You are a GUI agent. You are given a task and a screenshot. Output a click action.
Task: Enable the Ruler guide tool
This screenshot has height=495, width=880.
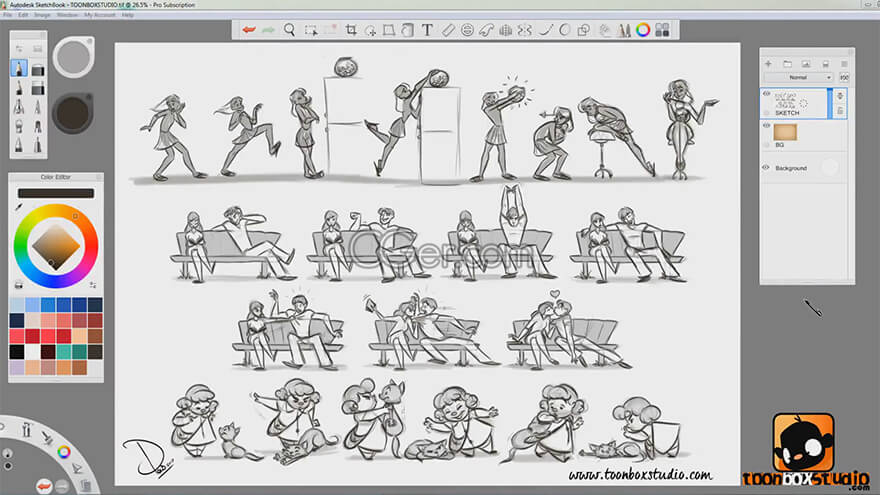pyautogui.click(x=447, y=30)
